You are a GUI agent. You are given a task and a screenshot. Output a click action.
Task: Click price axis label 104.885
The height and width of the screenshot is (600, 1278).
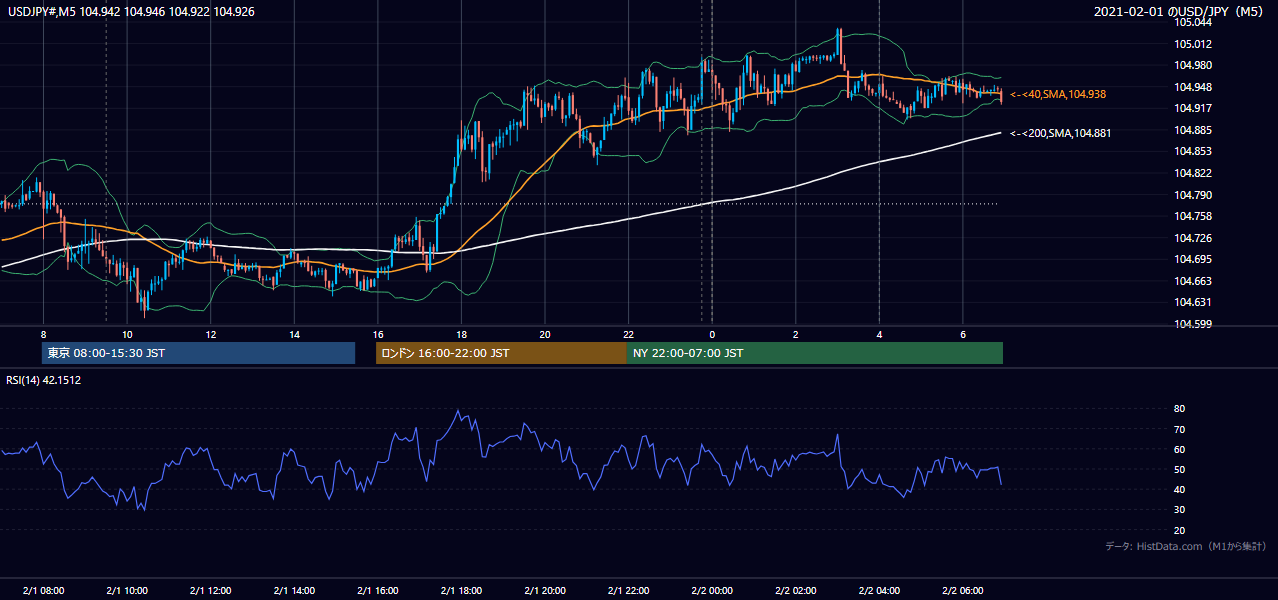coord(1192,130)
